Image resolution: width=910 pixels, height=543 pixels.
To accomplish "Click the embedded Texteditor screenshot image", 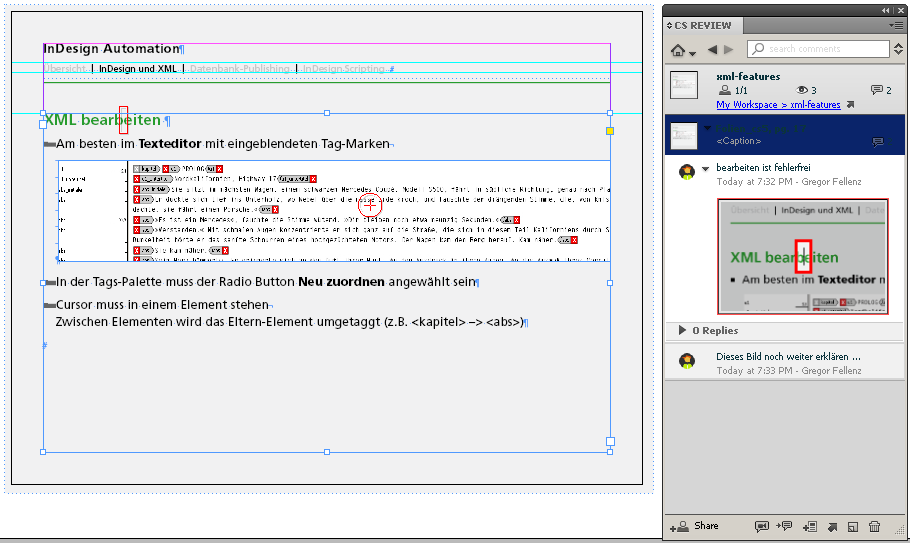I will pyautogui.click(x=334, y=211).
